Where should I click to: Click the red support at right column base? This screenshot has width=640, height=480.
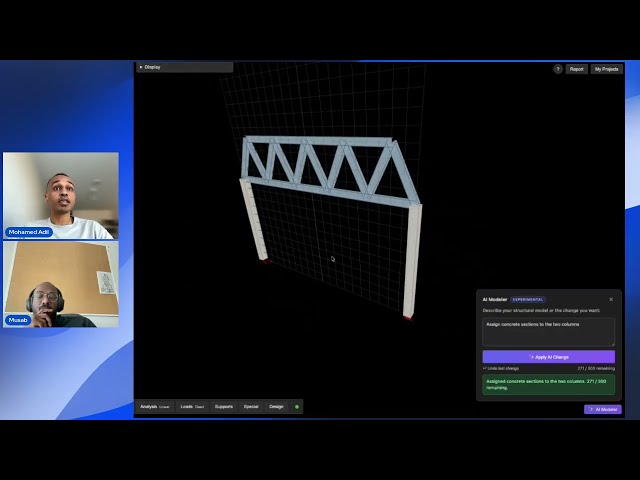click(x=408, y=318)
